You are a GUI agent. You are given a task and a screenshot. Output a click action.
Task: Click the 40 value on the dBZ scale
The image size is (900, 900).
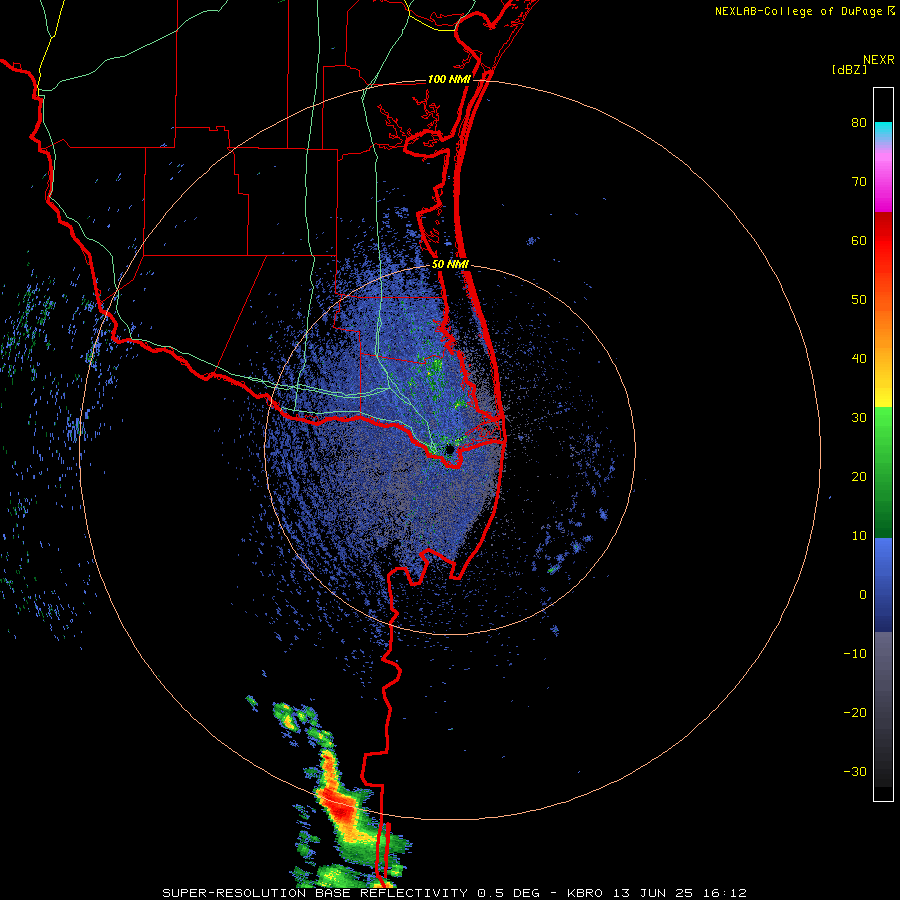coord(859,359)
